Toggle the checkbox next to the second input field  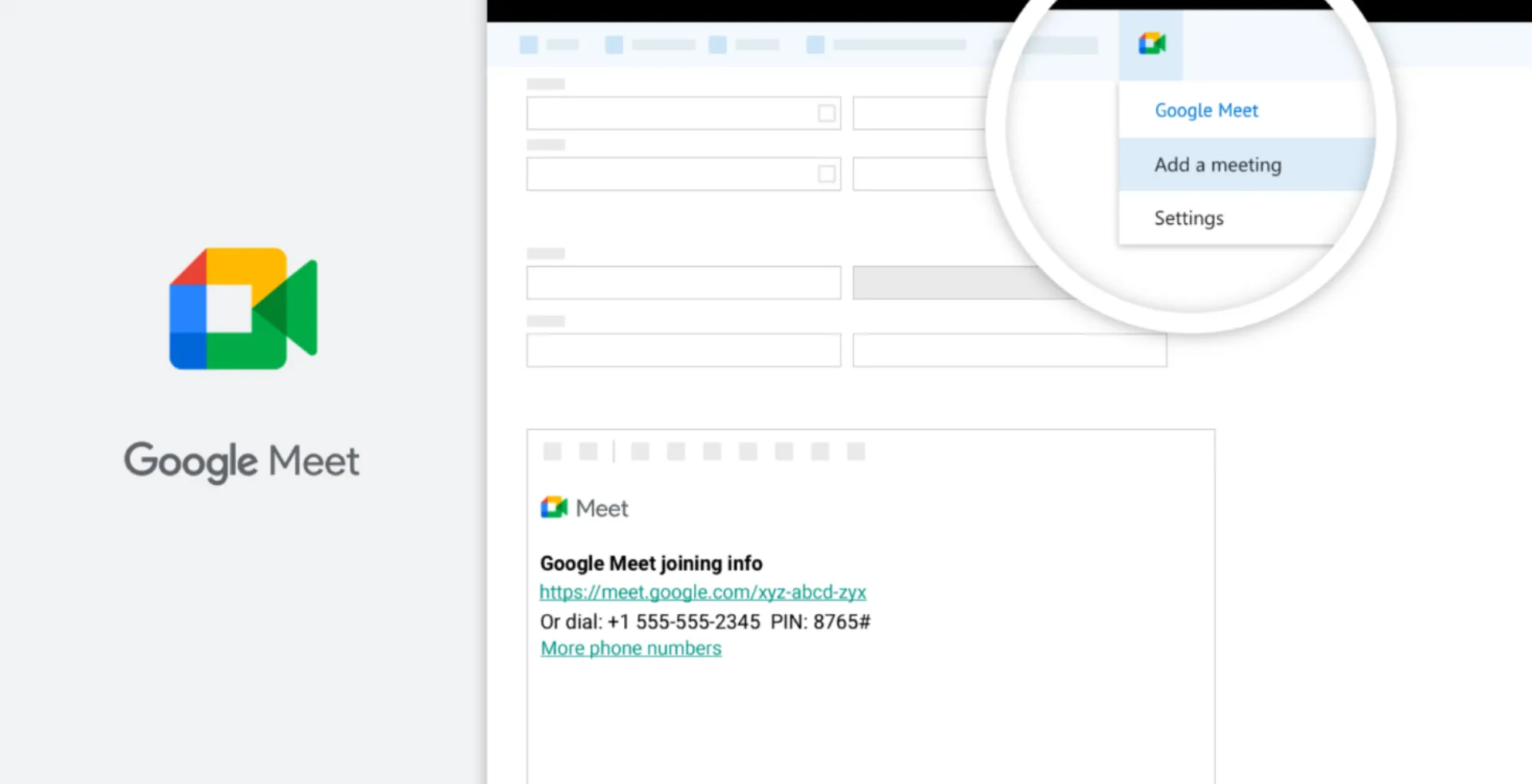(827, 174)
